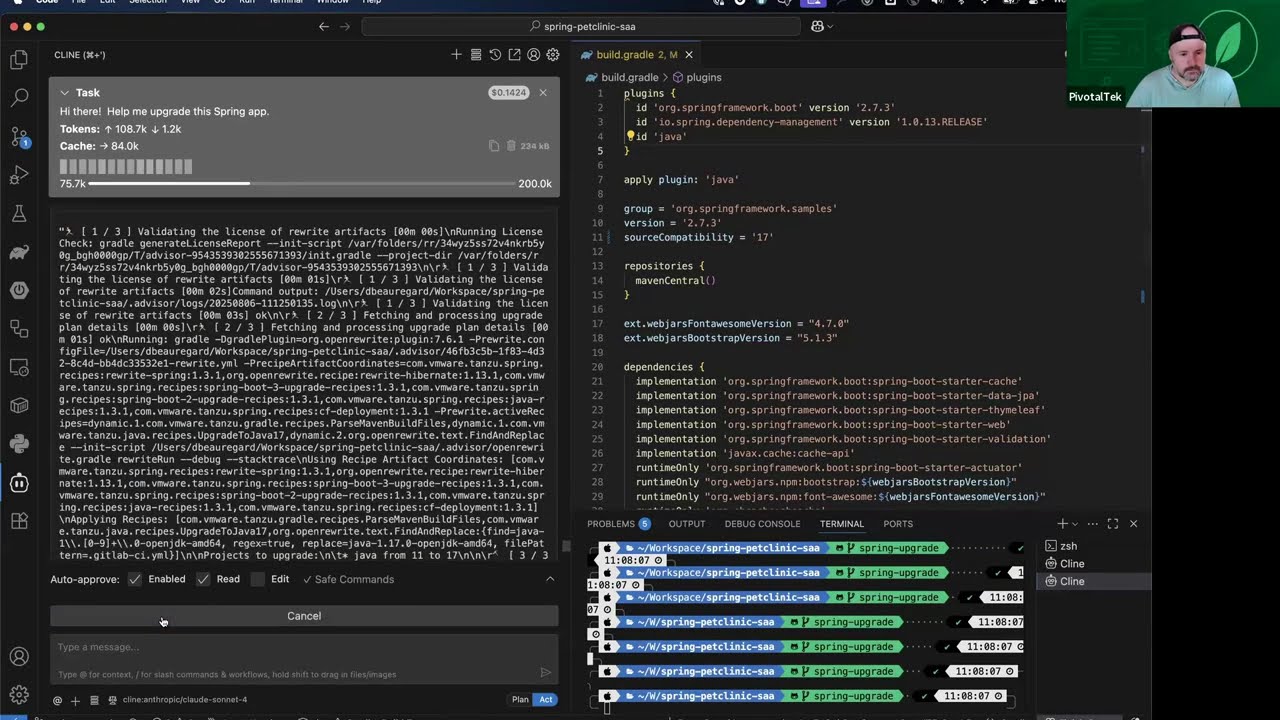
Task: Start a new Cline task with plus icon
Action: tap(456, 55)
